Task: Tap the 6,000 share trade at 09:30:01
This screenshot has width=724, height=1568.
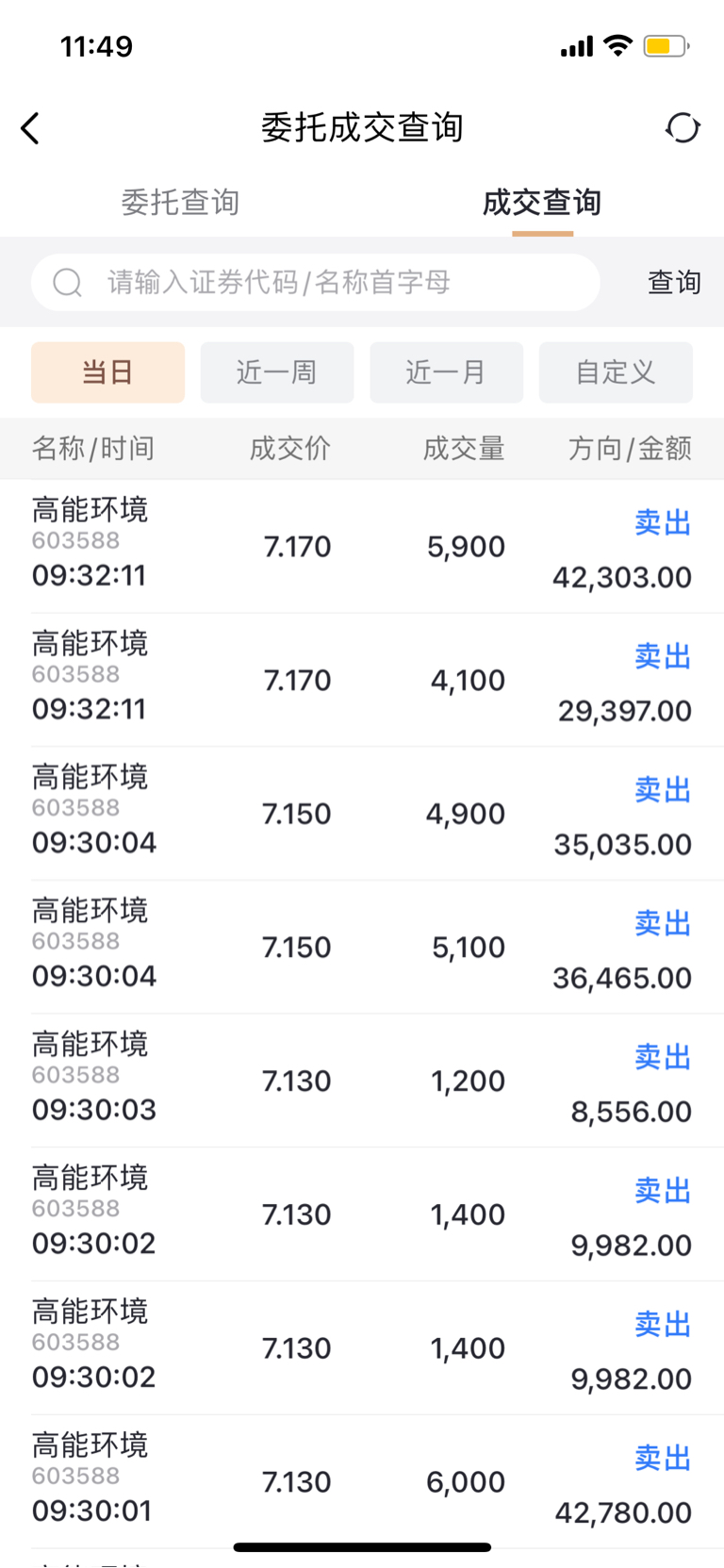Action: pyautogui.click(x=362, y=1482)
